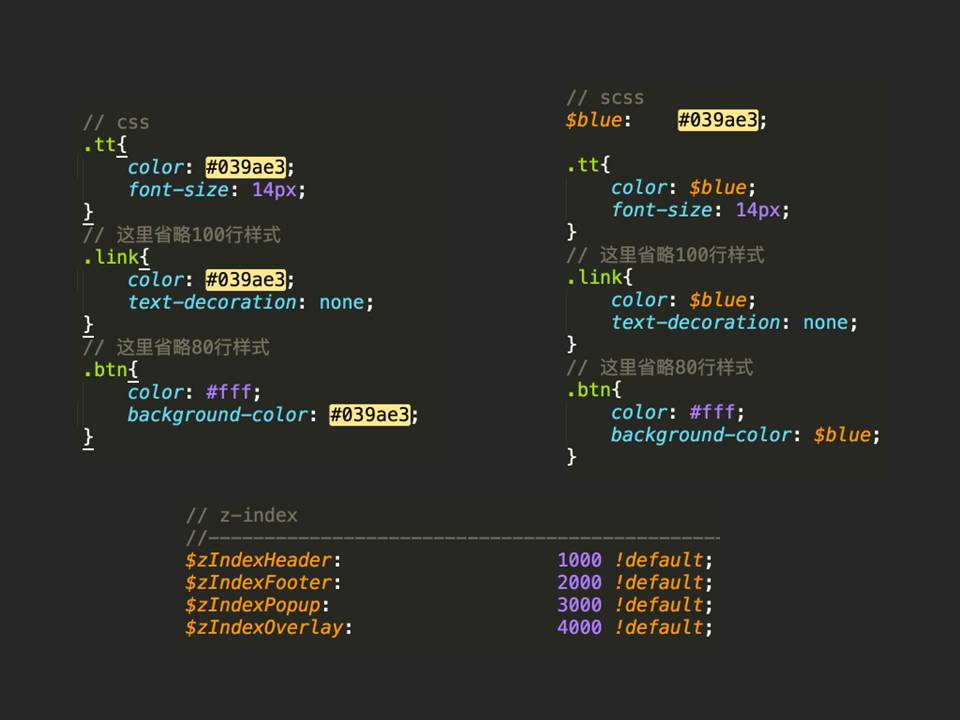
Task: Click the 3000 value for $zIndexPopup
Action: coord(579,605)
